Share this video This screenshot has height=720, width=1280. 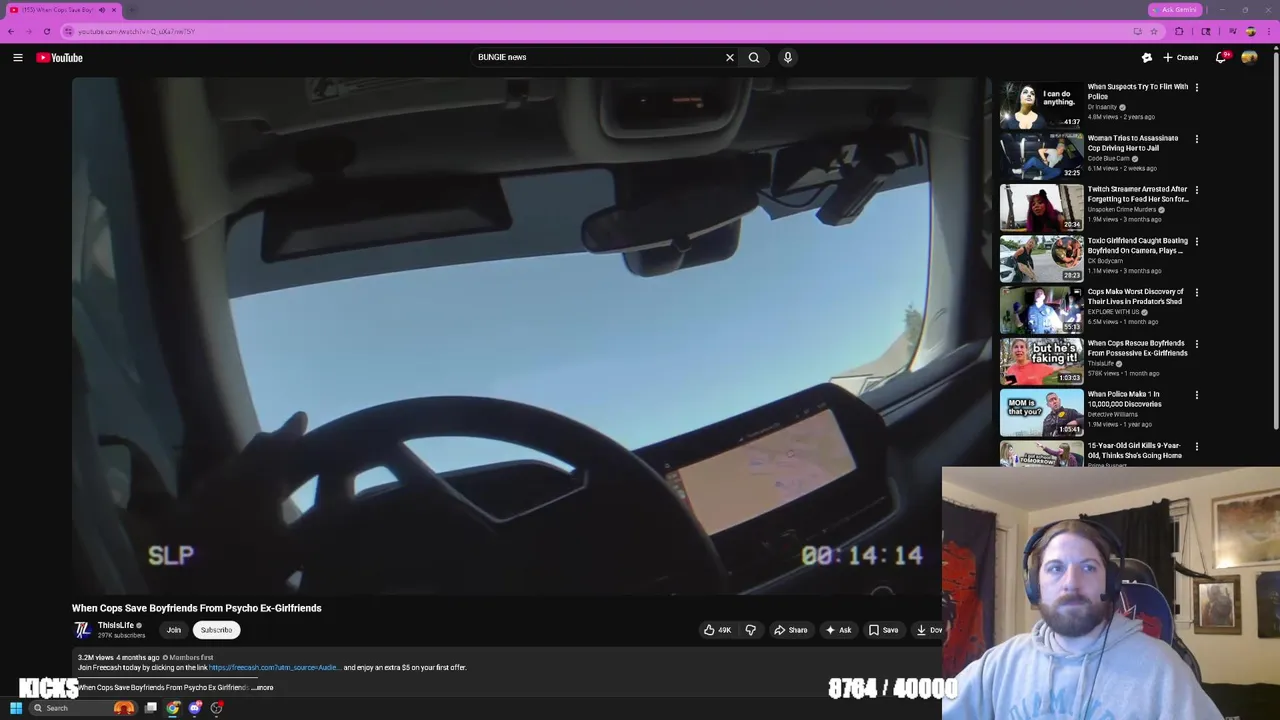(x=790, y=630)
